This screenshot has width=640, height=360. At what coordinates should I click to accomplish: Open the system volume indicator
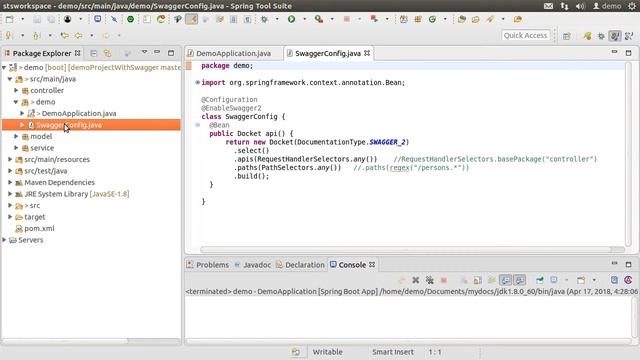pos(580,6)
